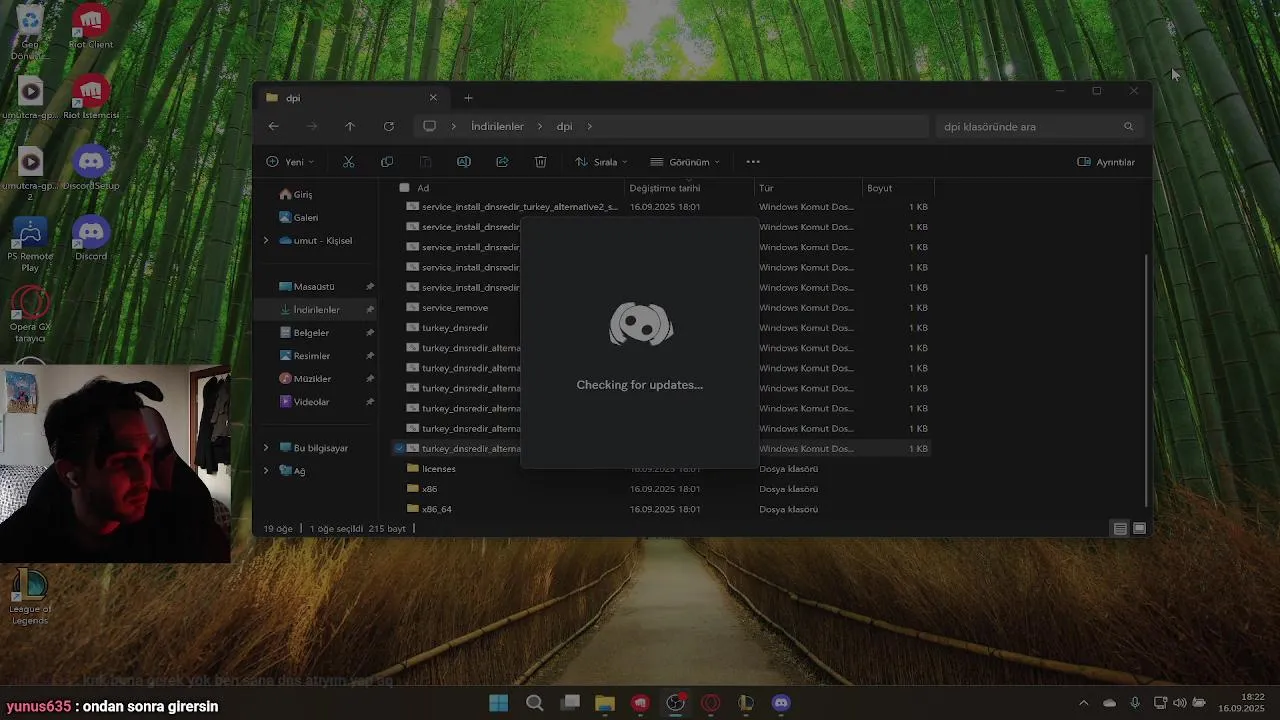Open the three-dots more options menu
The width and height of the screenshot is (1280, 720).
[753, 162]
